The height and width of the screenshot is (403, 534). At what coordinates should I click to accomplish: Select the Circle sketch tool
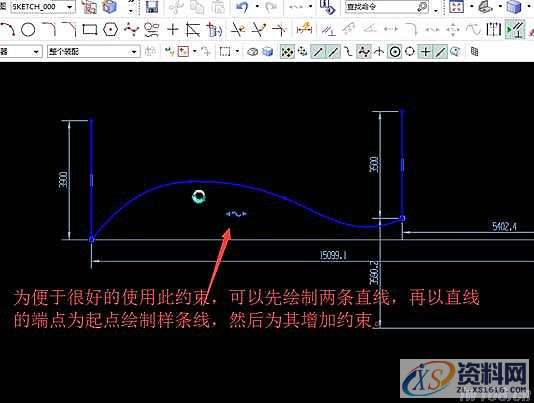[28, 30]
